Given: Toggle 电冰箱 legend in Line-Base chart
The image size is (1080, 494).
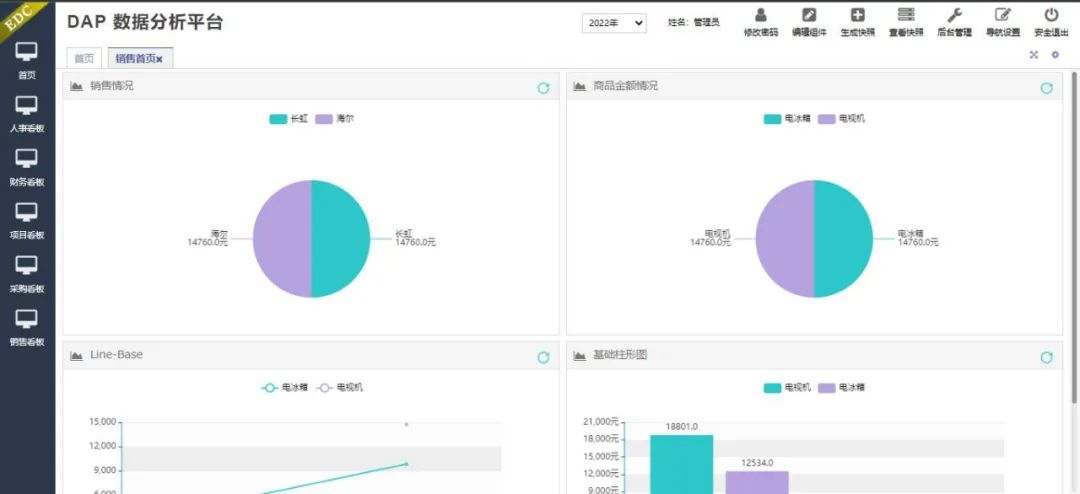Looking at the screenshot, I should coord(286,388).
